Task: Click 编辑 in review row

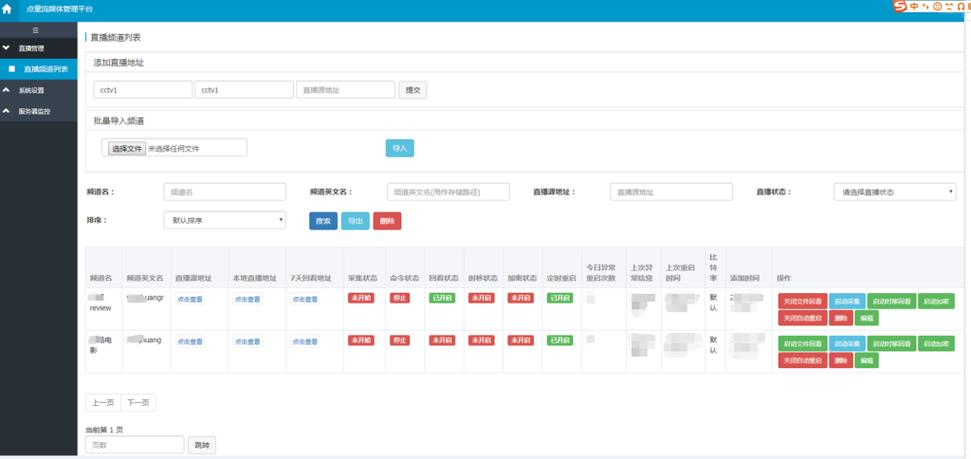Action: [x=866, y=318]
